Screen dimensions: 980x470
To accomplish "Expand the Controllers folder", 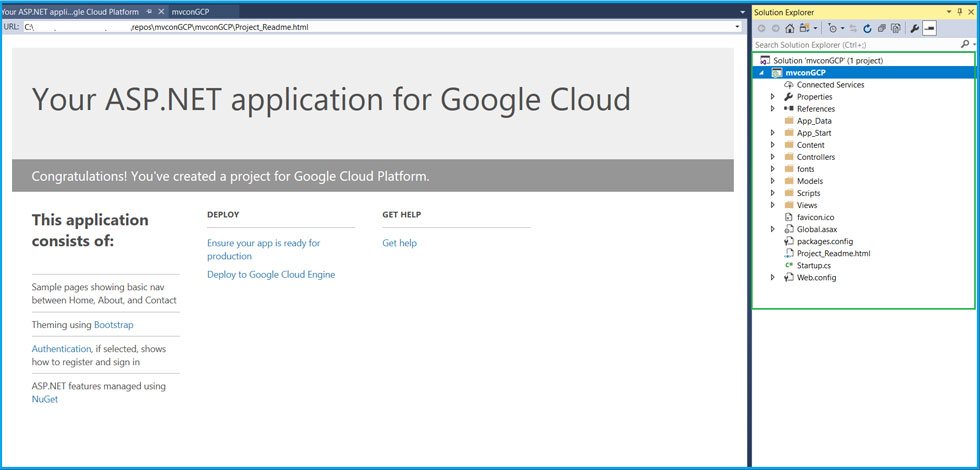I will [773, 157].
